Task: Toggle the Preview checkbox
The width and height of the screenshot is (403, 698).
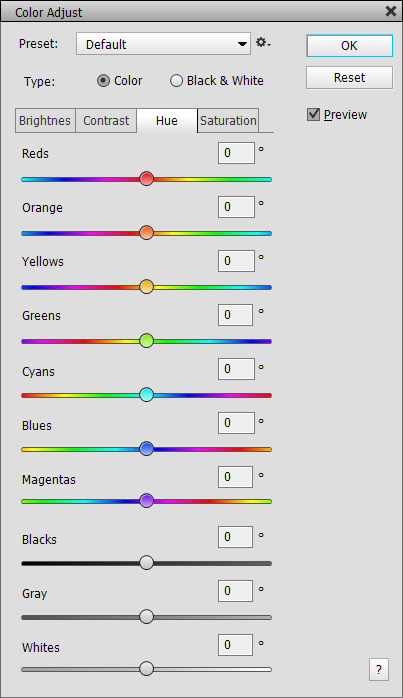Action: pyautogui.click(x=313, y=114)
